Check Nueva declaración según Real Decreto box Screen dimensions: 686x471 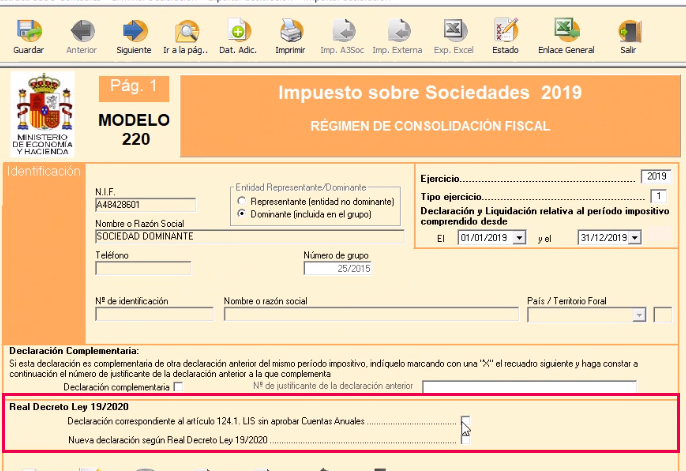coord(466,440)
